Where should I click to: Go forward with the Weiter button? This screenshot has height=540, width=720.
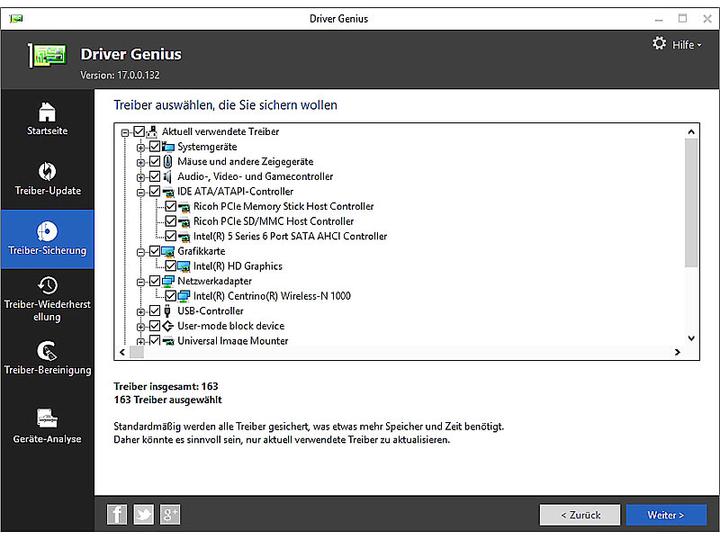[x=666, y=515]
